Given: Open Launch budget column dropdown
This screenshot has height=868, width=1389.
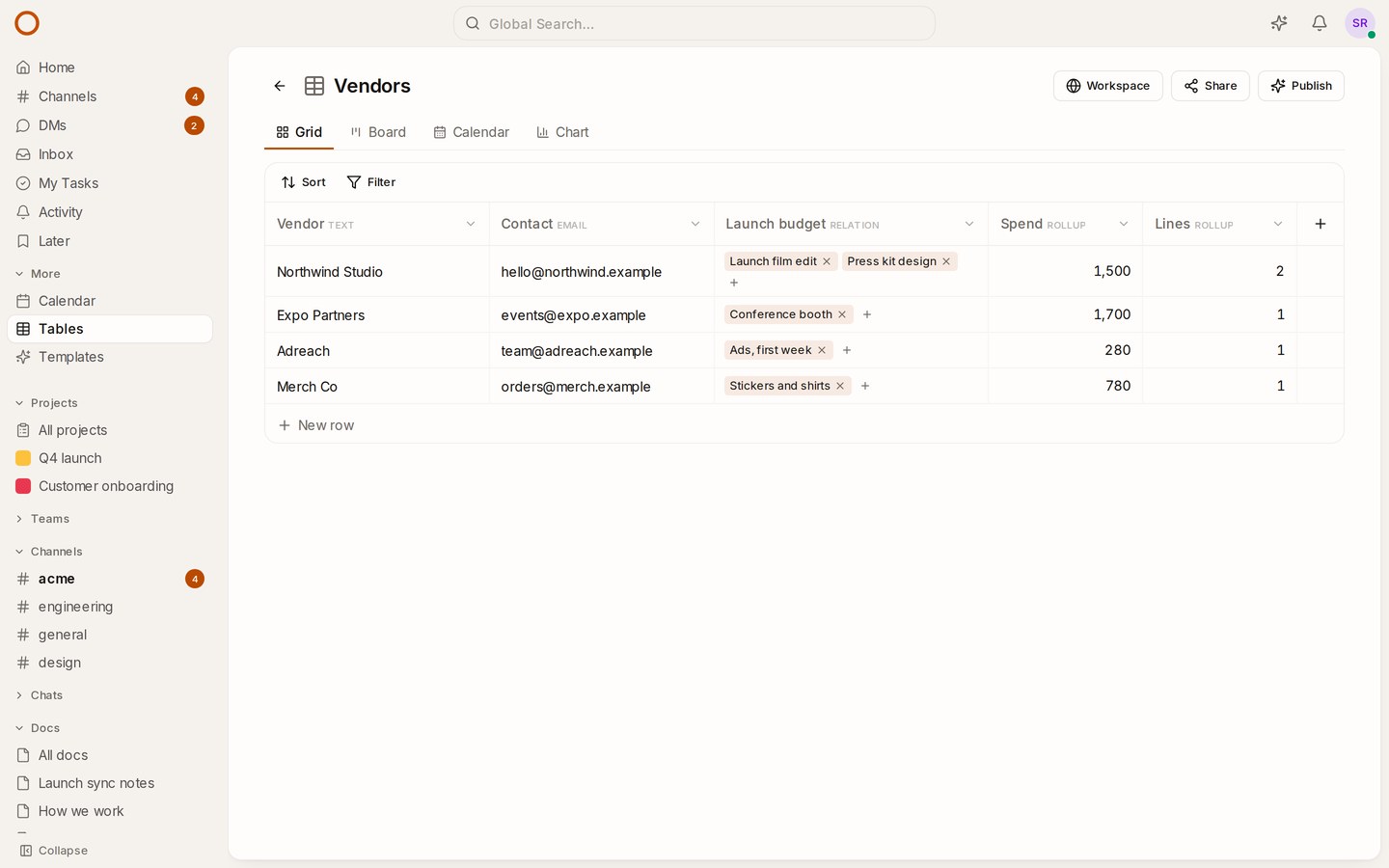Looking at the screenshot, I should 969,224.
